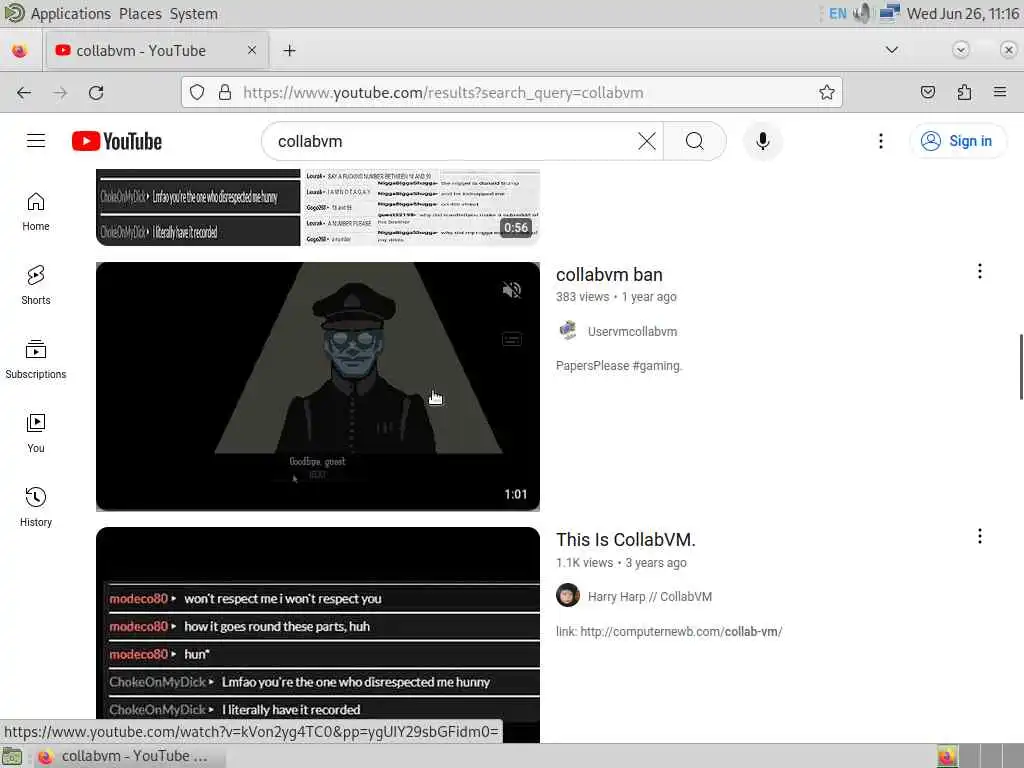Screen dimensions: 1024x768
Task: Open a new browser tab
Action: (x=289, y=50)
